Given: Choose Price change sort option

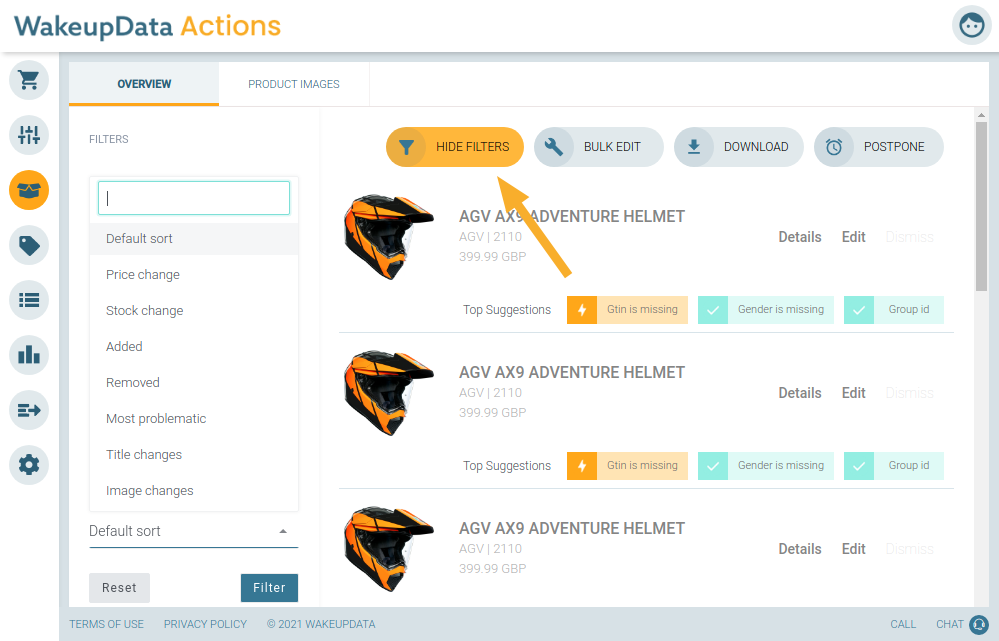Looking at the screenshot, I should 194,275.
